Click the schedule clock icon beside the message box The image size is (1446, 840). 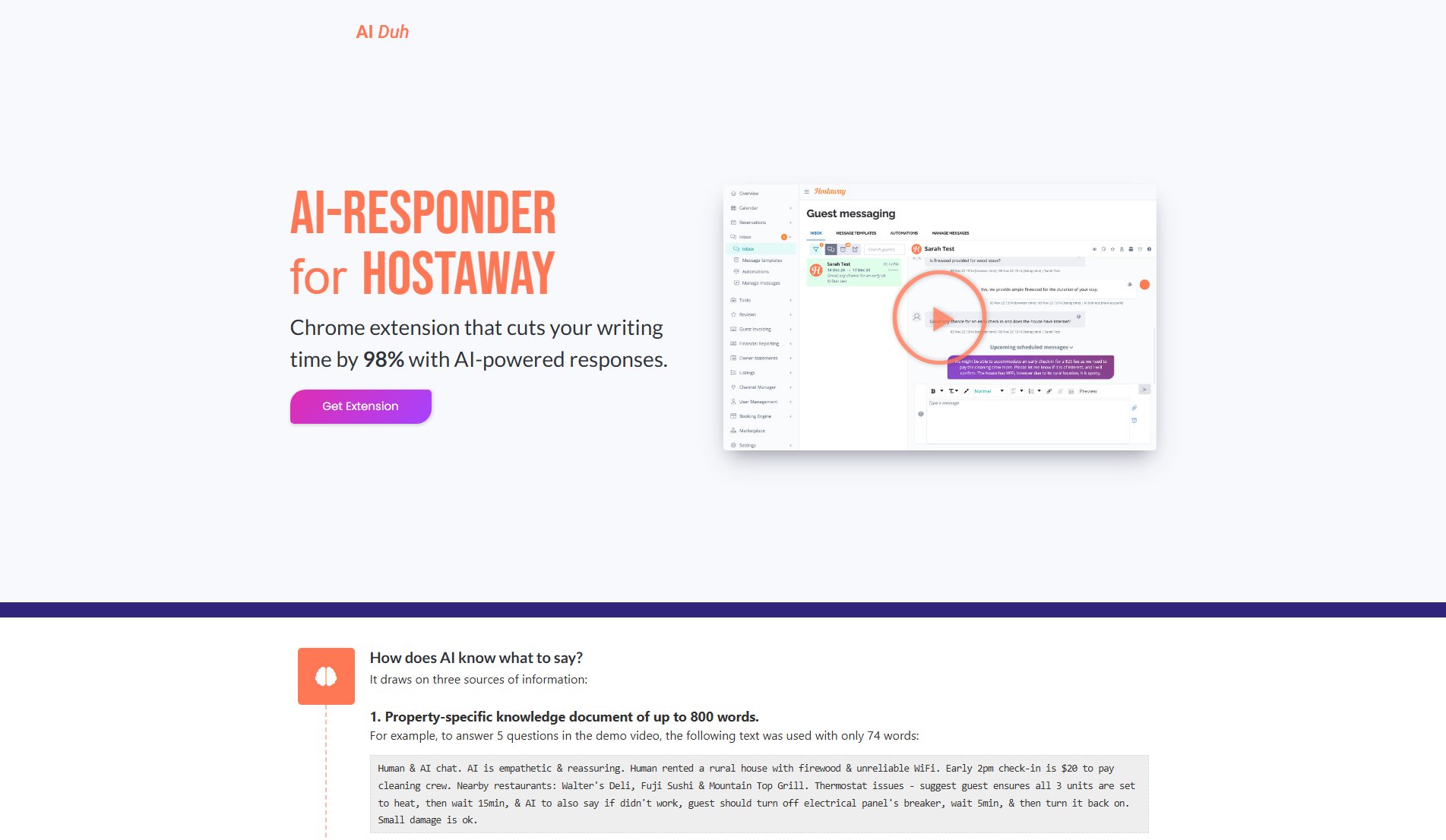1134,421
